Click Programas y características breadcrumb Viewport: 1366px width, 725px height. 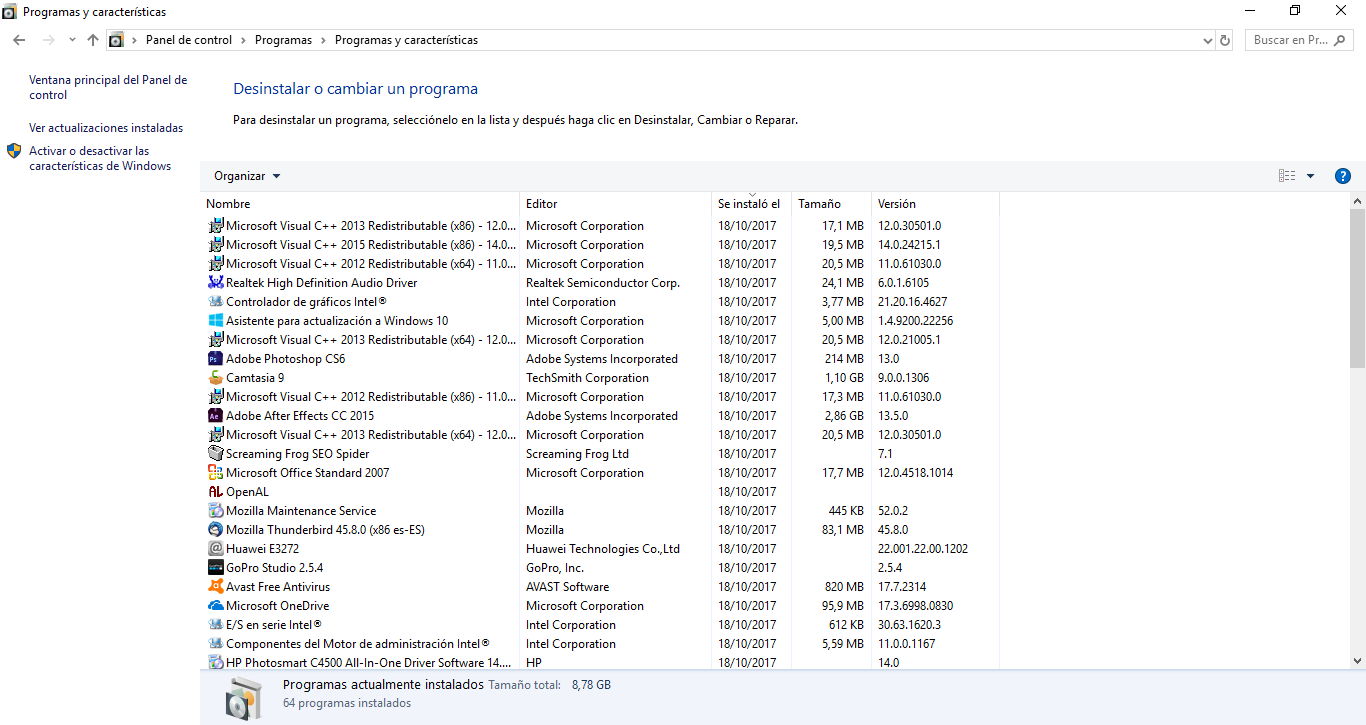pyautogui.click(x=406, y=40)
